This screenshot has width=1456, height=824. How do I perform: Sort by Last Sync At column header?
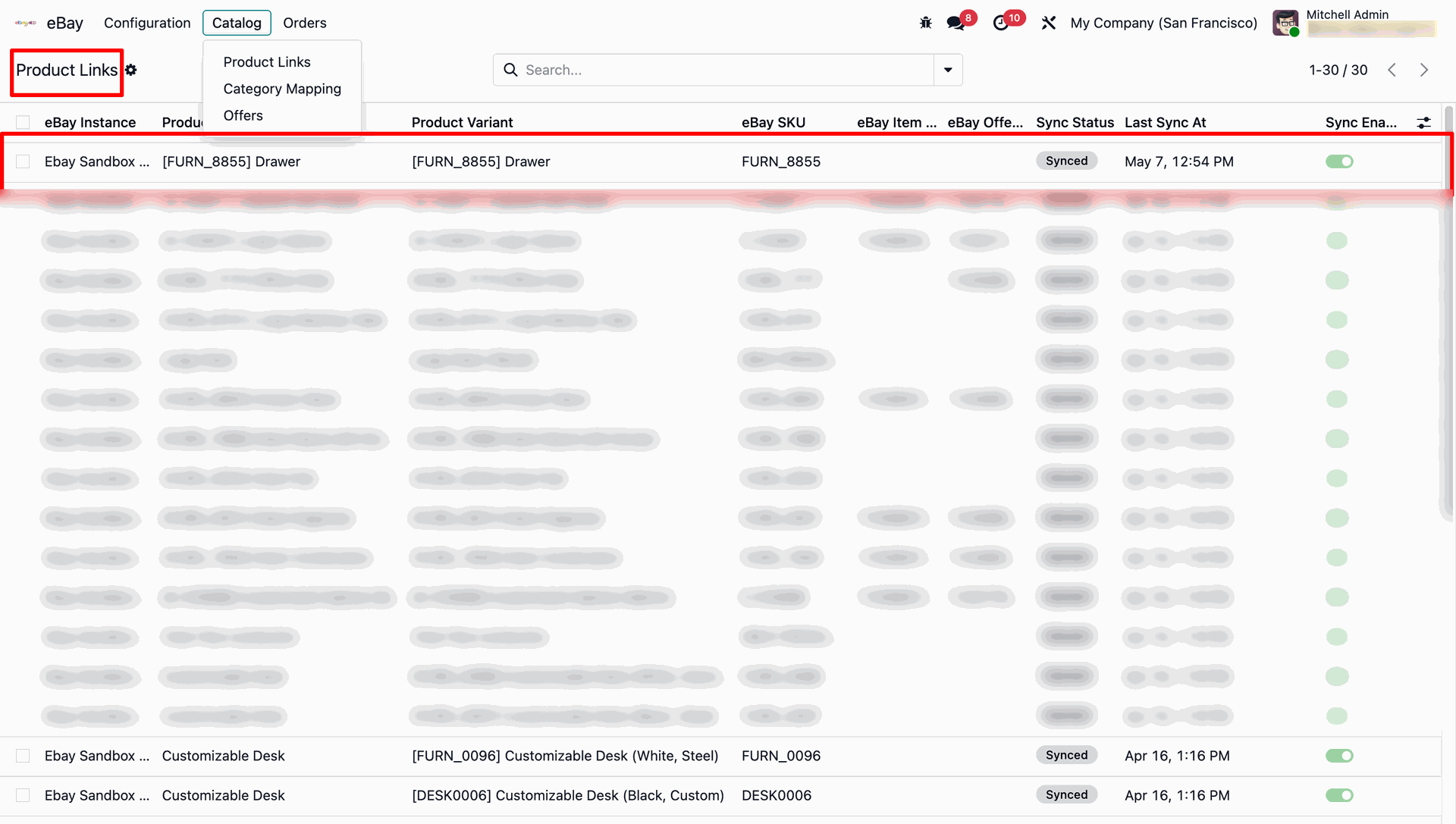[x=1165, y=122]
